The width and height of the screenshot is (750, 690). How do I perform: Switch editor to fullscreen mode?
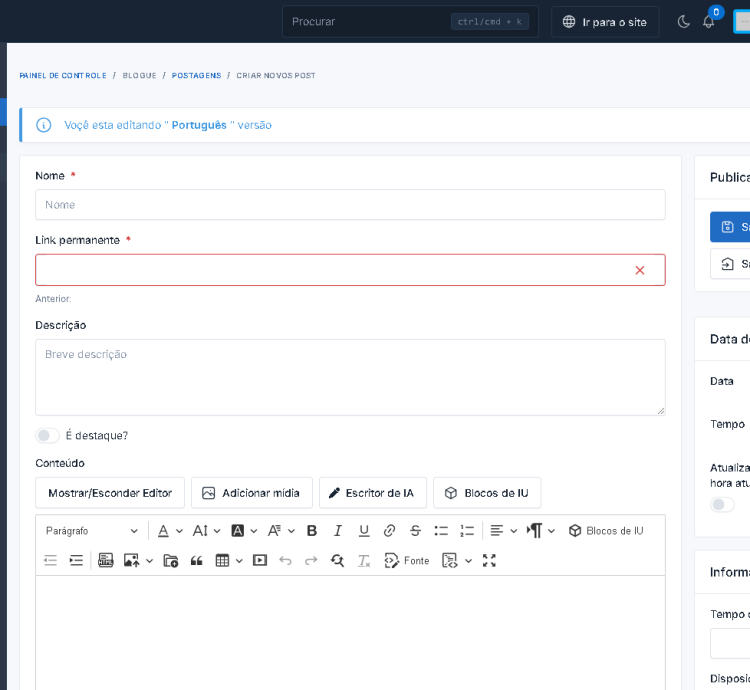(489, 561)
